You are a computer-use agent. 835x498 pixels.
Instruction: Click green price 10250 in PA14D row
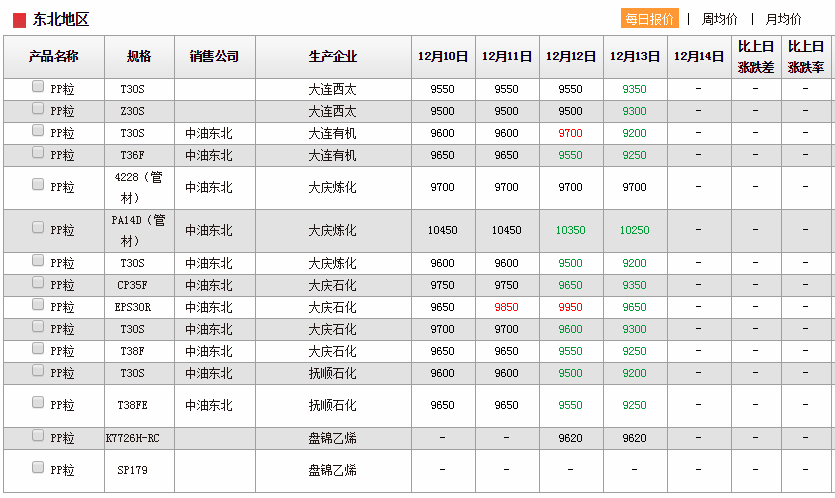click(634, 230)
